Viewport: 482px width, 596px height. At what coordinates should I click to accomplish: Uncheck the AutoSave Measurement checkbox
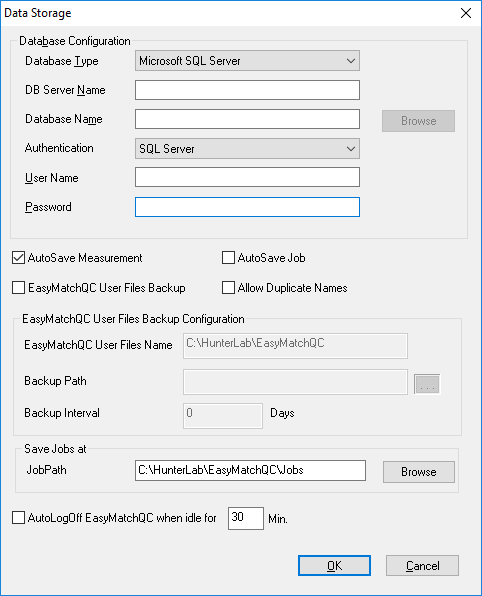18,258
